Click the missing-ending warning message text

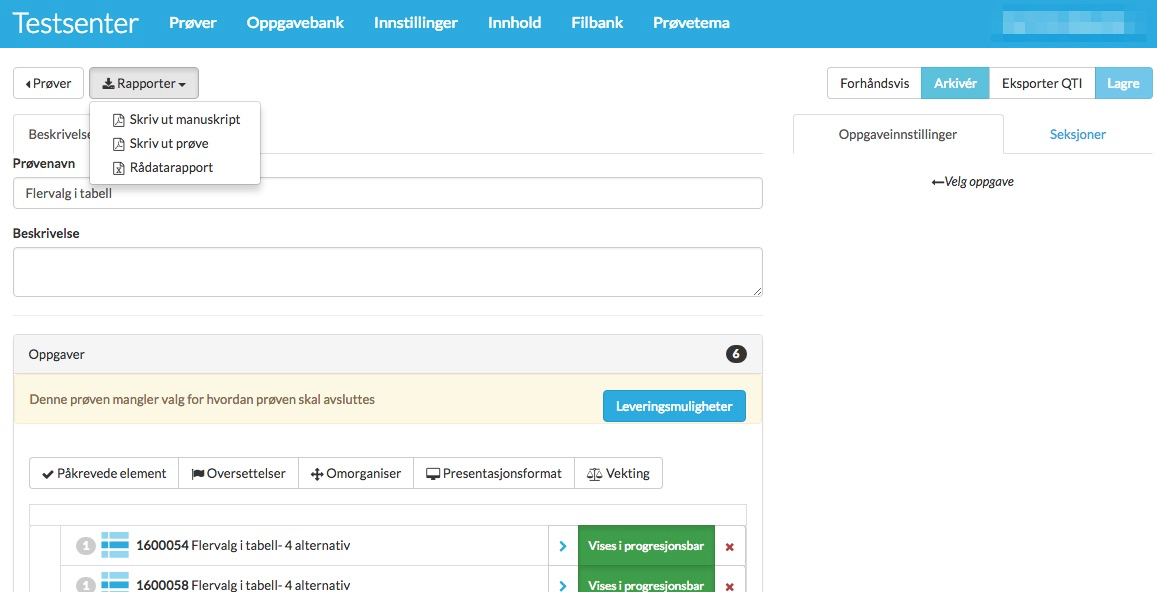(202, 399)
